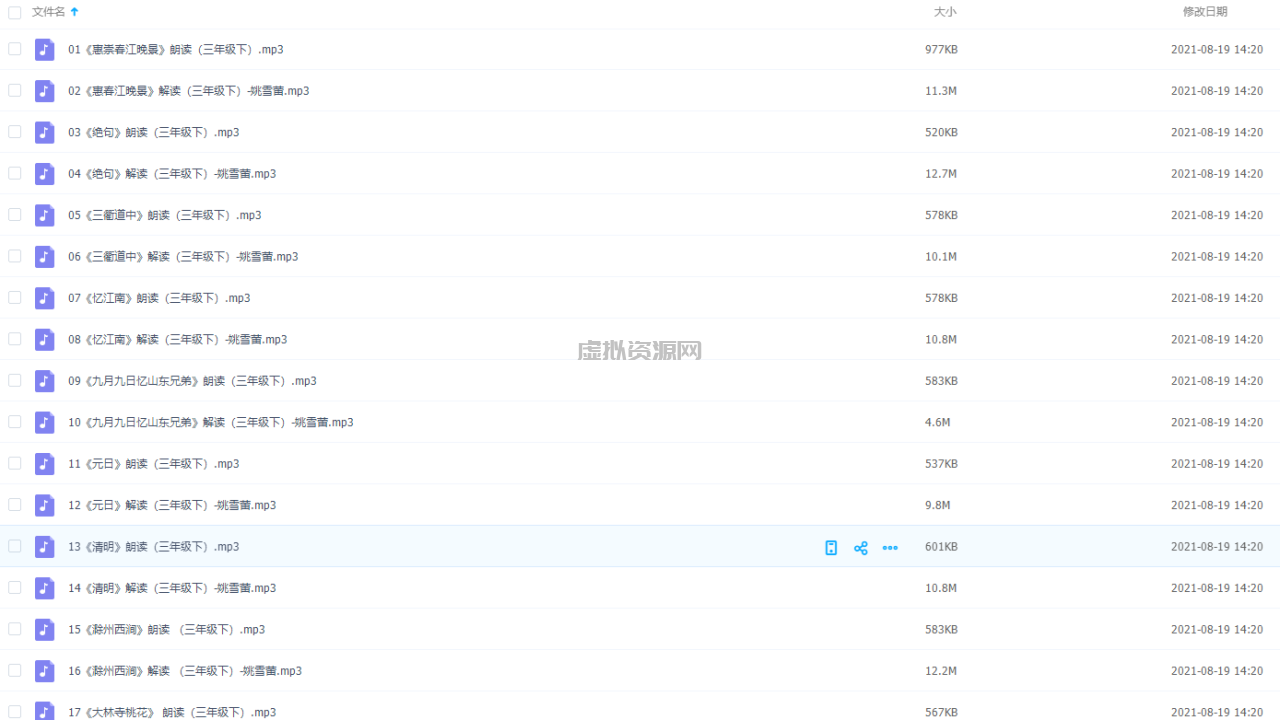
Task: Click the music icon for 04《绝句》解读
Action: click(x=44, y=174)
